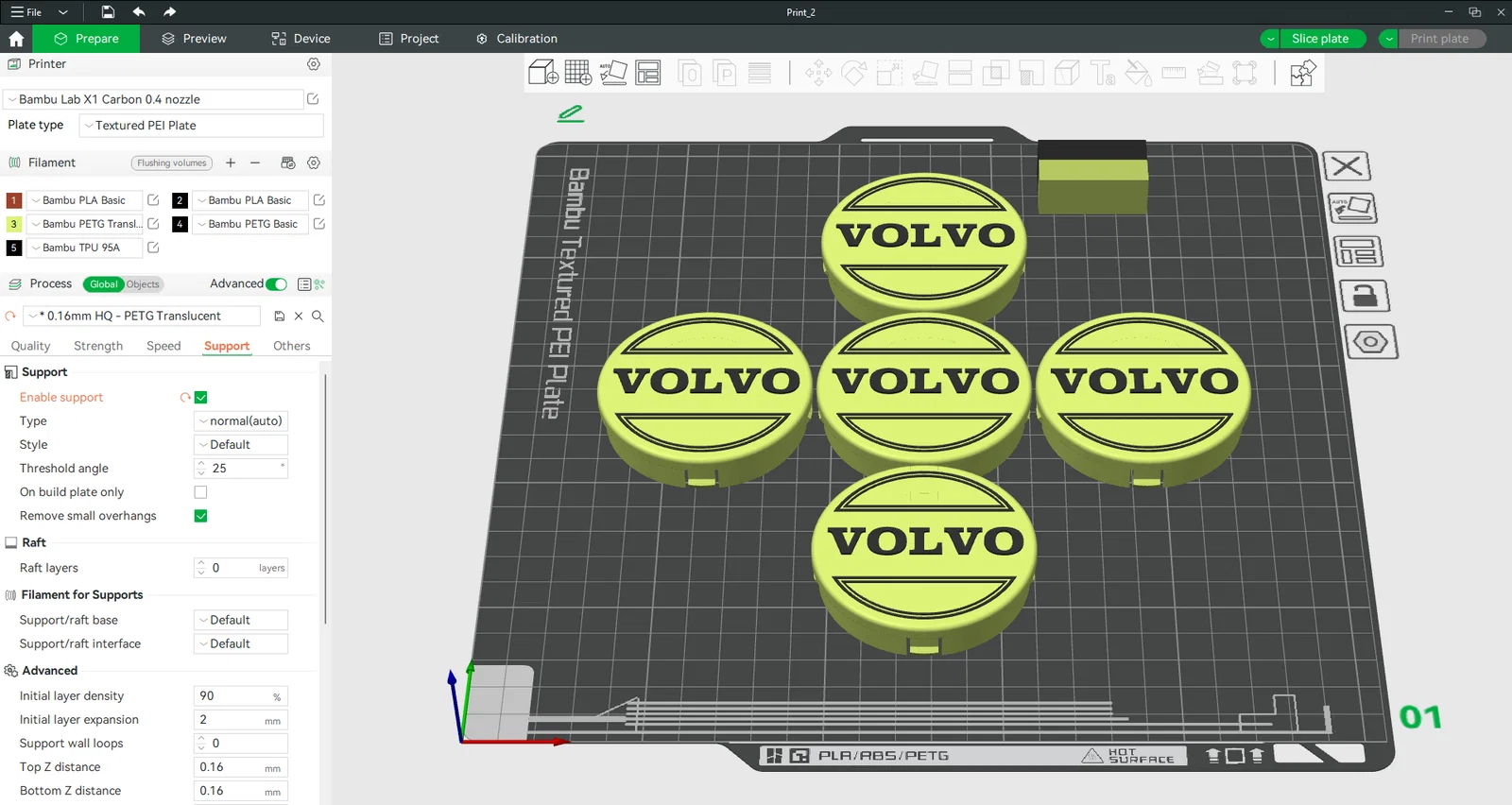Open the Speed settings tab
This screenshot has width=1512, height=805.
point(163,346)
